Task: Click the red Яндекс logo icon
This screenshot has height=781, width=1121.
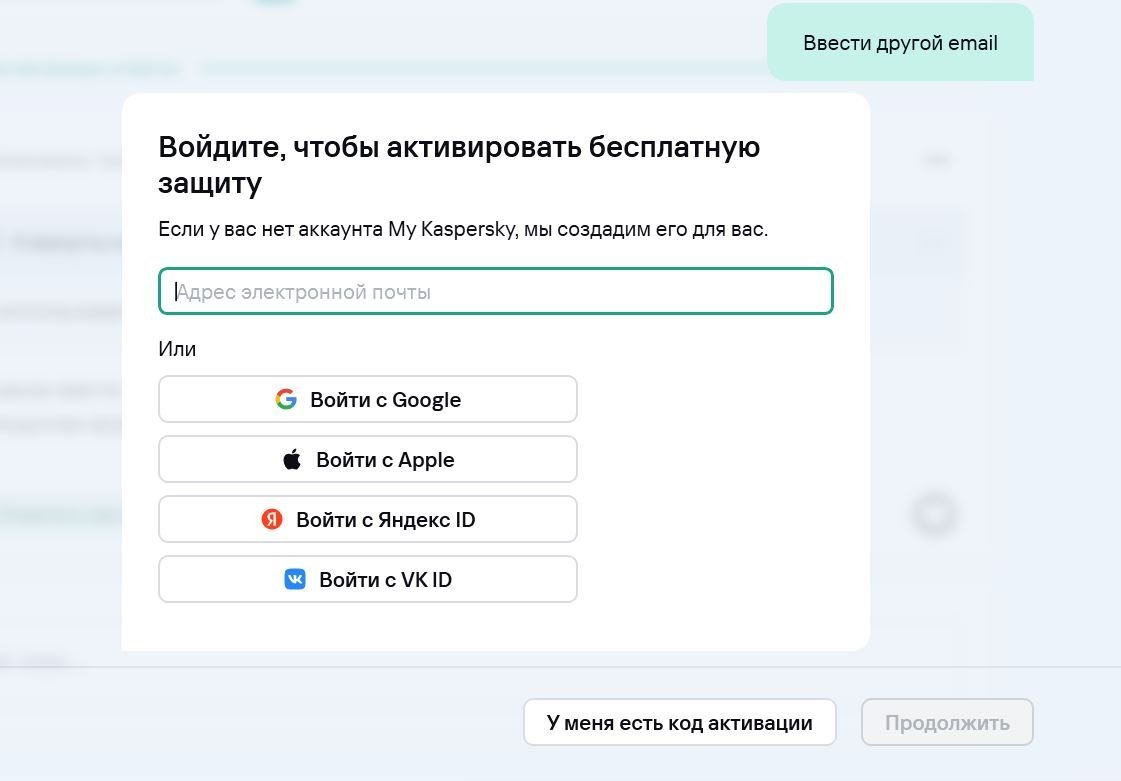Action: 272,519
